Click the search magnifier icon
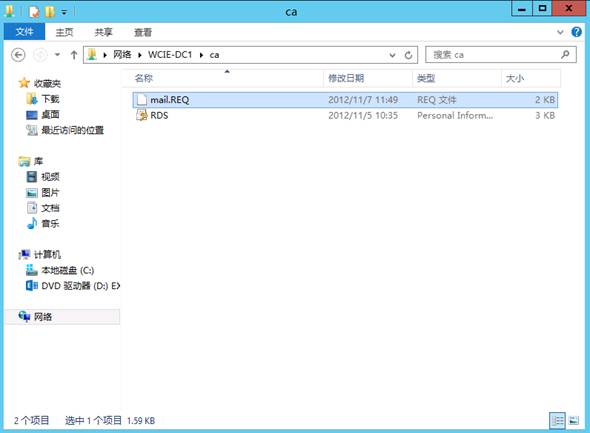Screen dimensions: 590x433 (x=565, y=55)
